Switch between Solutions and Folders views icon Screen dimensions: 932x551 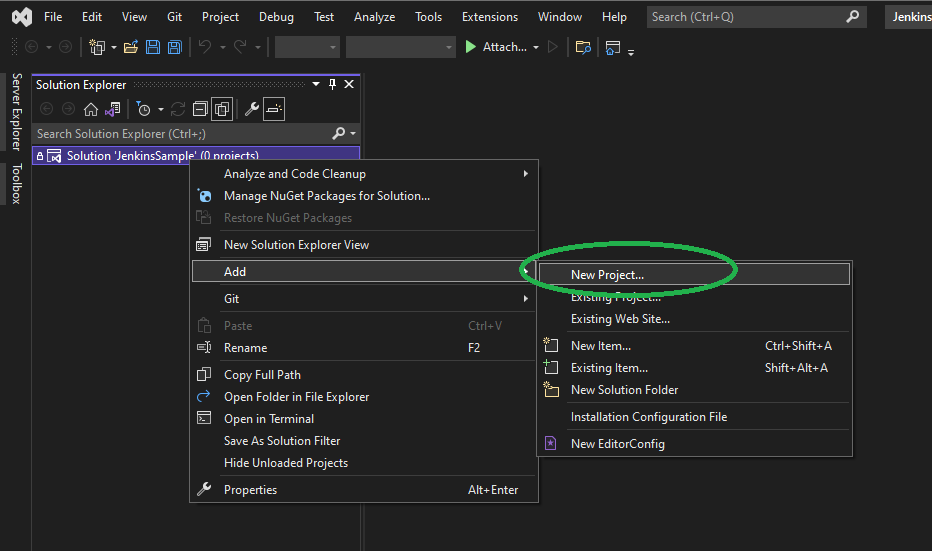point(112,109)
